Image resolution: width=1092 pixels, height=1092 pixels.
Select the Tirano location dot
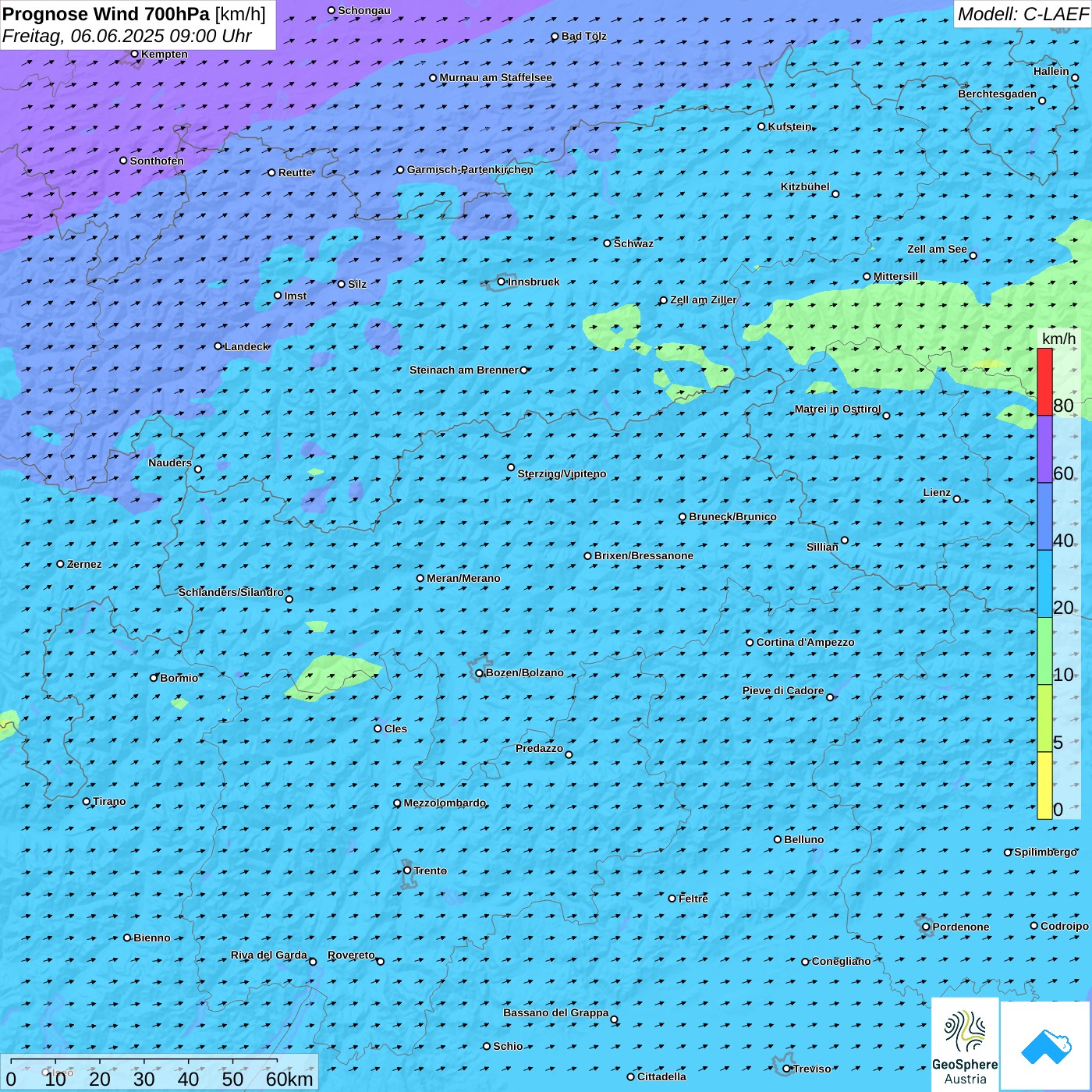point(87,801)
